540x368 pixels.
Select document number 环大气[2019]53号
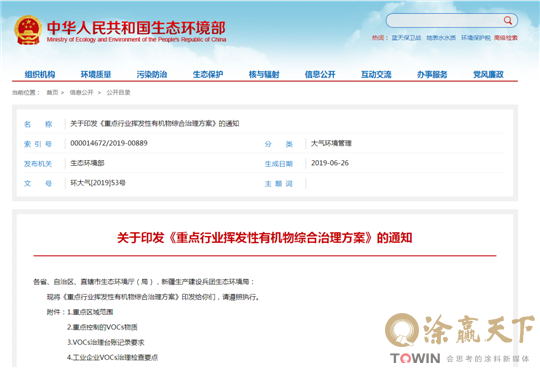tap(98, 183)
